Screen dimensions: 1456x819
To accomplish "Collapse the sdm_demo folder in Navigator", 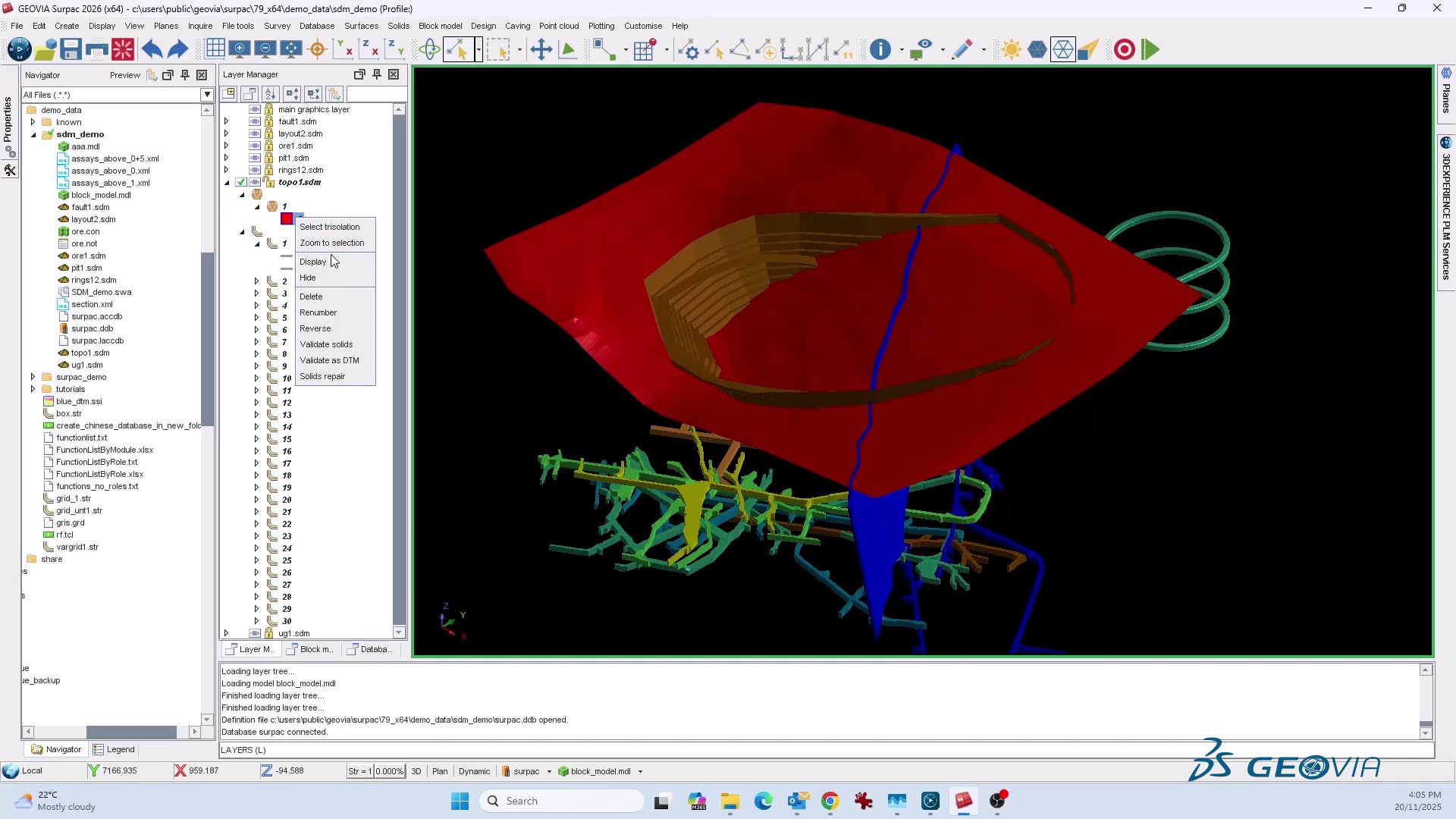I will coord(33,135).
